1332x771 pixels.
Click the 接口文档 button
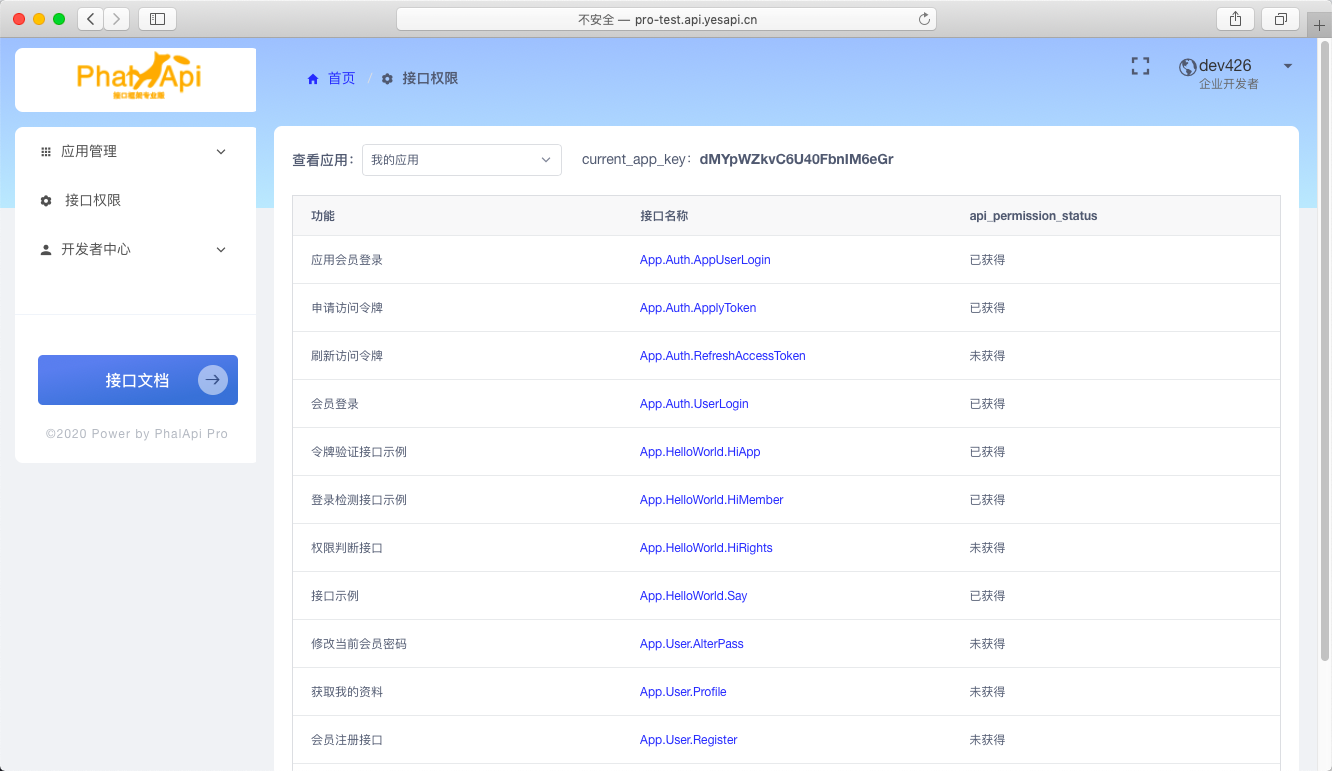point(138,380)
